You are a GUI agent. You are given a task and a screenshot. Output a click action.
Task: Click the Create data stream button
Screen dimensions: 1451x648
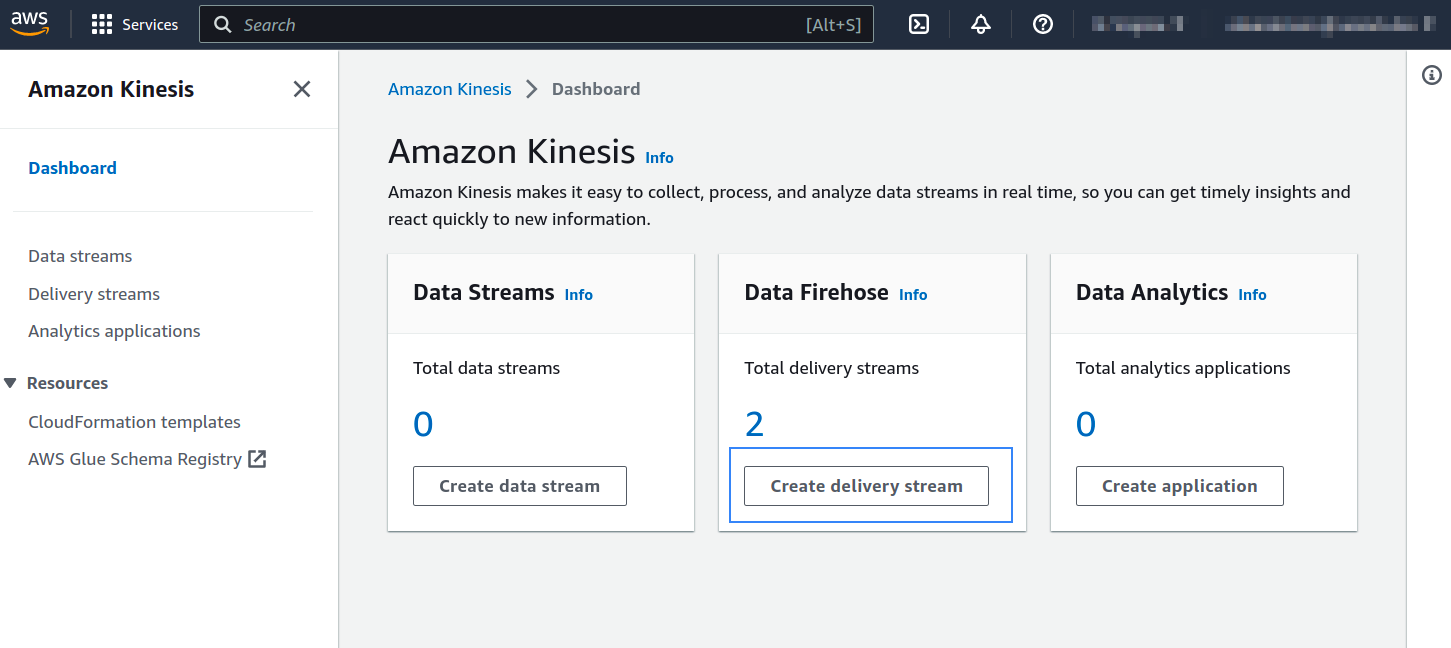(x=520, y=486)
